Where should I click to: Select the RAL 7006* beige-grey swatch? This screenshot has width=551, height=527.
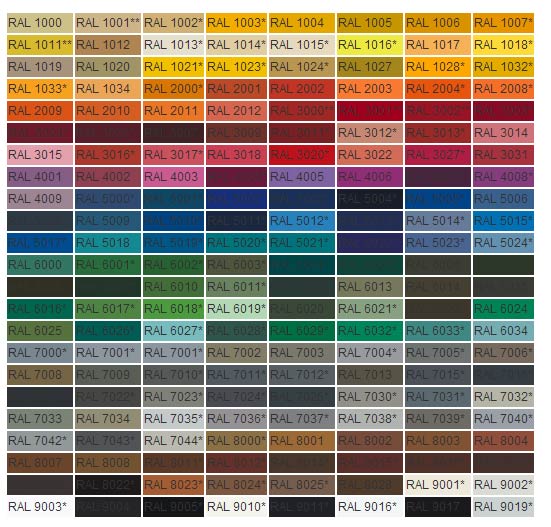click(x=503, y=353)
